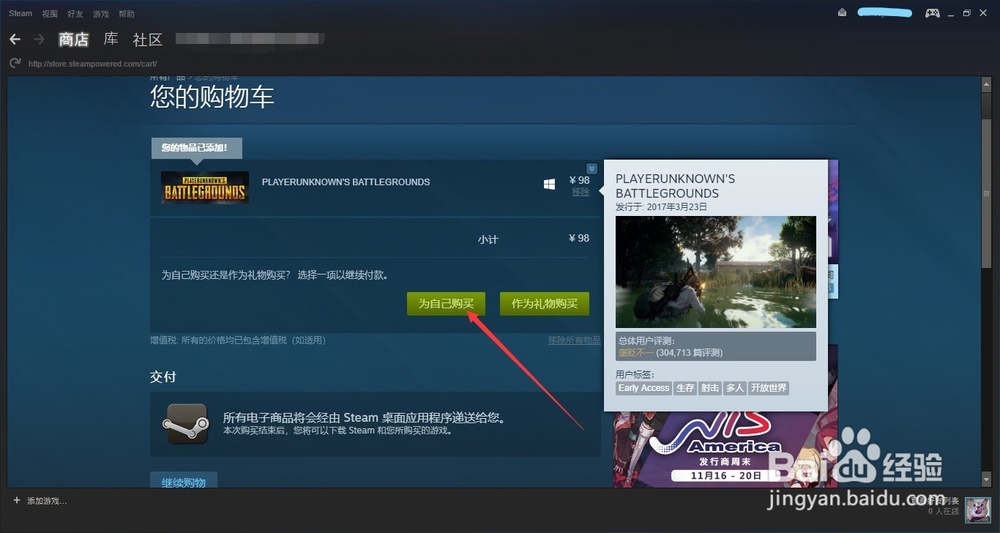Select the 射击 tag
Image resolution: width=1000 pixels, height=533 pixels.
pyautogui.click(x=710, y=388)
